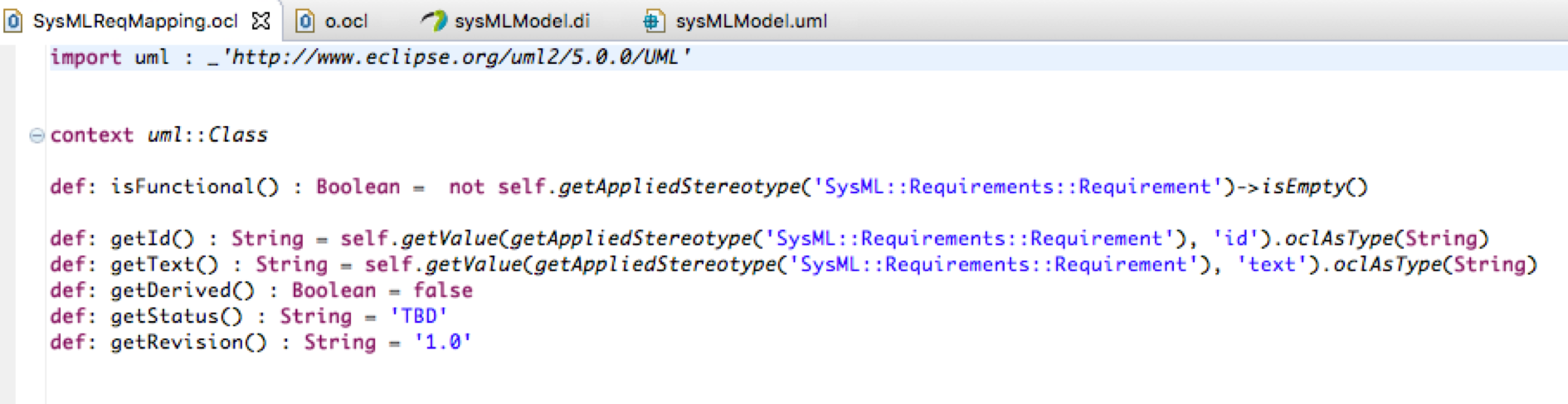Click the getText() definition name
The height and width of the screenshot is (404, 1568).
coord(164,265)
